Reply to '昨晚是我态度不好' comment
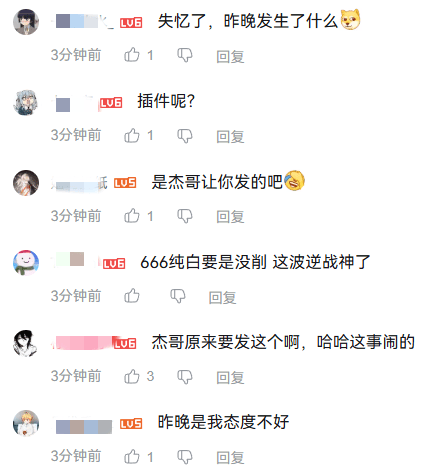This screenshot has height=474, width=439. tap(230, 458)
